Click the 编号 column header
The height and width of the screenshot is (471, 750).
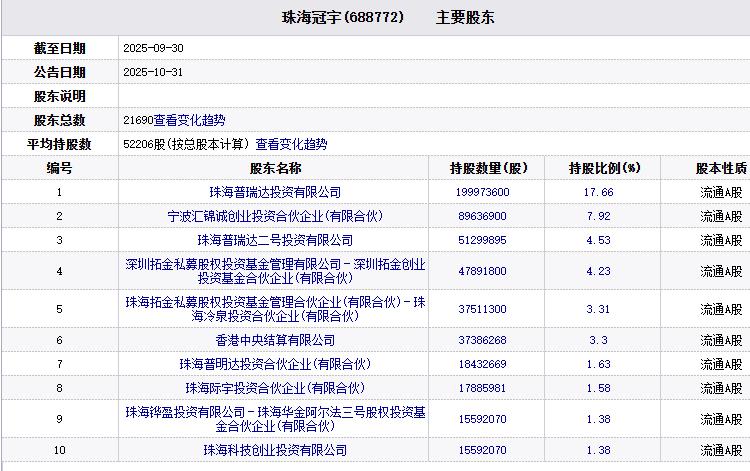pyautogui.click(x=59, y=168)
